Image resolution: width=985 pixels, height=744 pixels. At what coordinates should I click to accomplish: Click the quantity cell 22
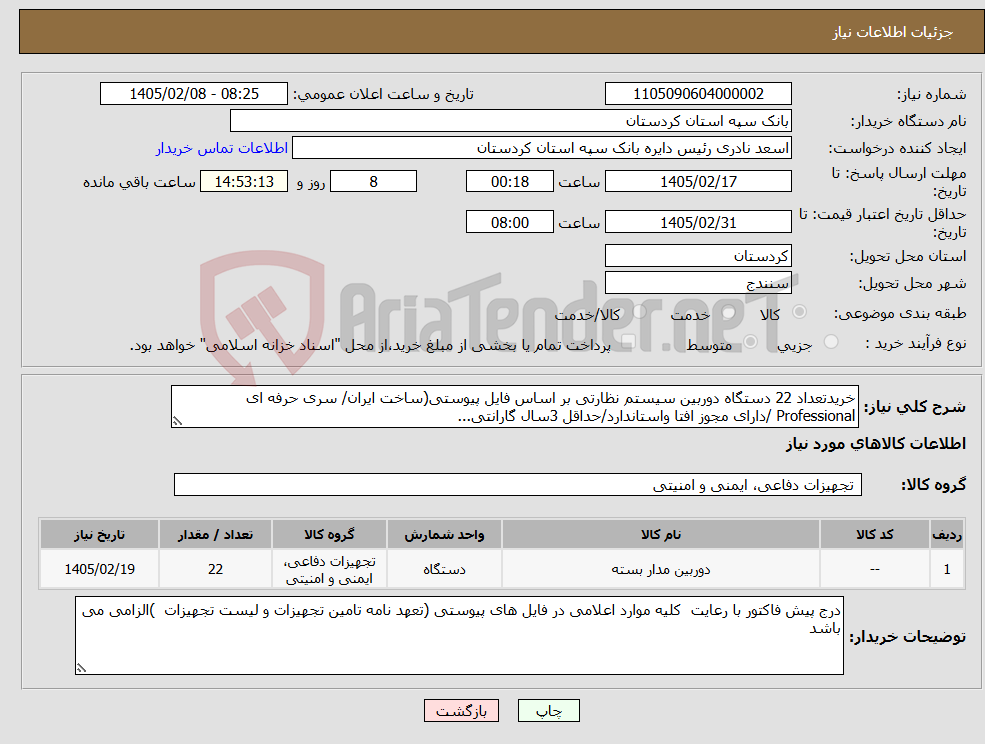[215, 569]
